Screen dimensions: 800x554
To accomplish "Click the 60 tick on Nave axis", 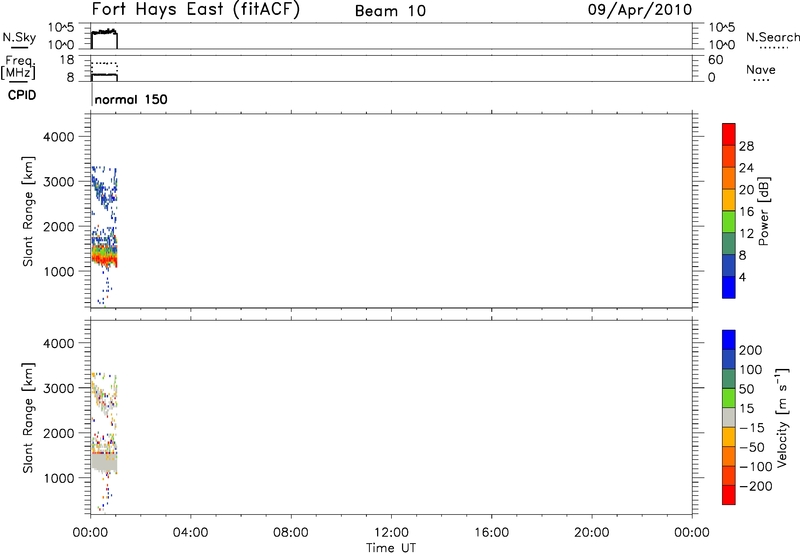I will click(716, 60).
